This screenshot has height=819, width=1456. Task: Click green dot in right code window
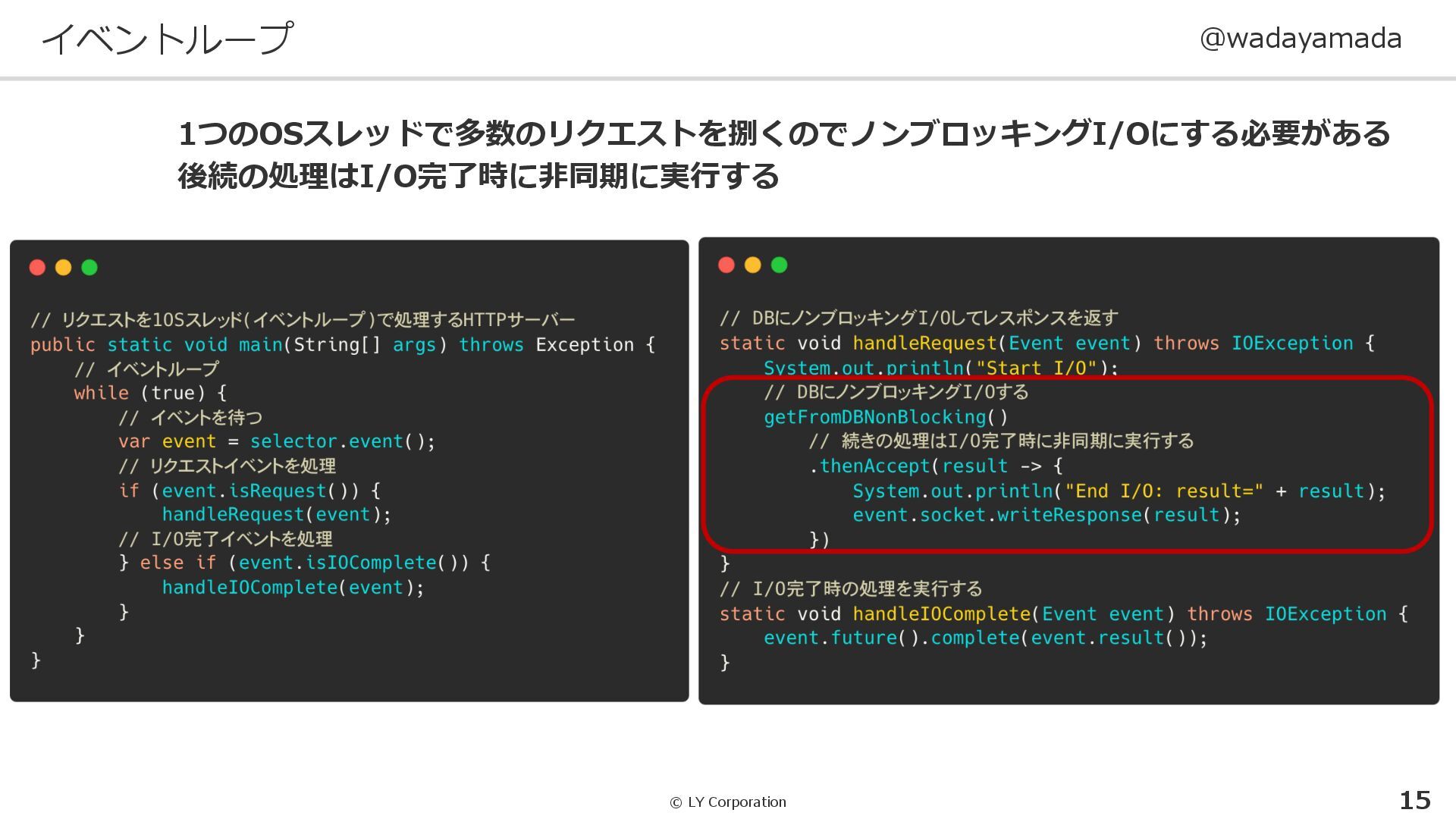coord(779,265)
